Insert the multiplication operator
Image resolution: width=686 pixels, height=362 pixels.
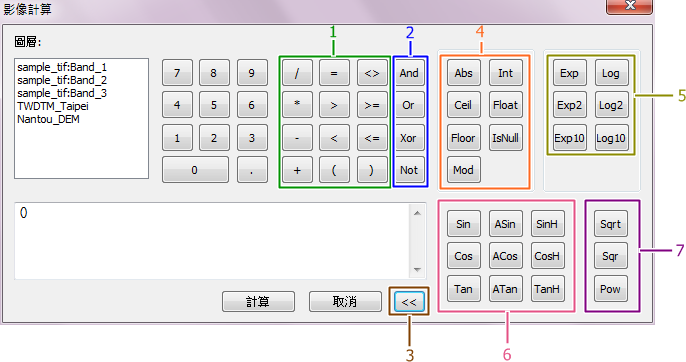[x=297, y=105]
